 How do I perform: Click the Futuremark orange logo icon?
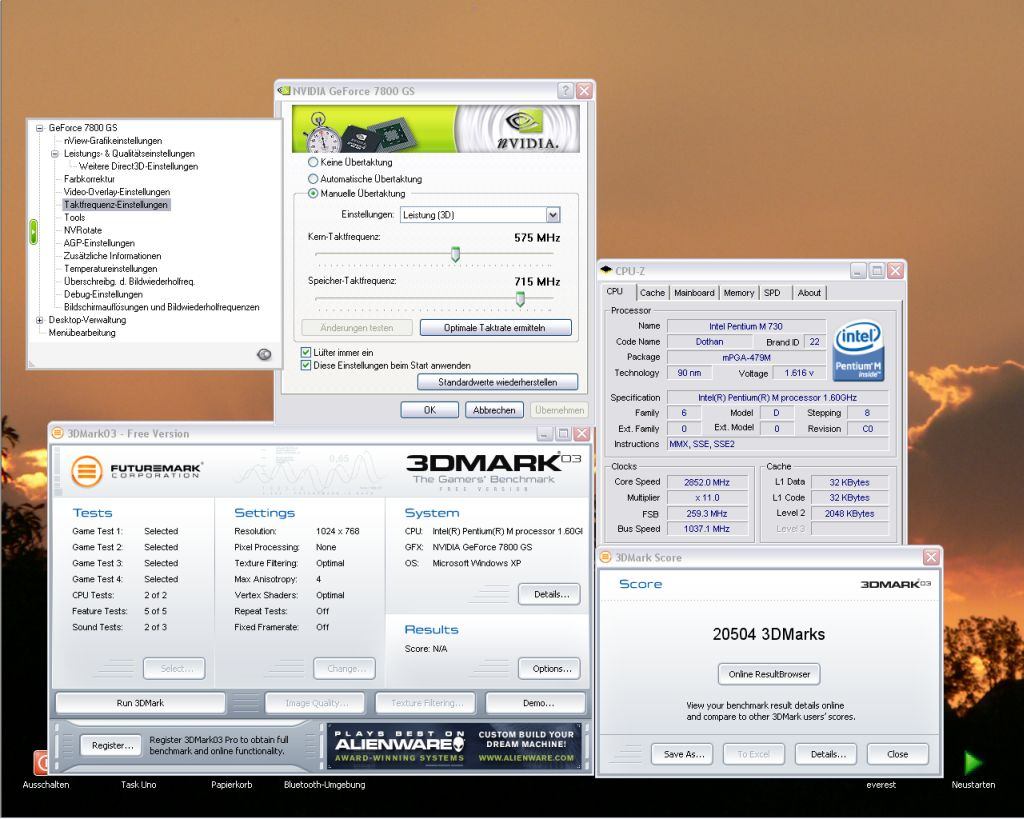87,471
